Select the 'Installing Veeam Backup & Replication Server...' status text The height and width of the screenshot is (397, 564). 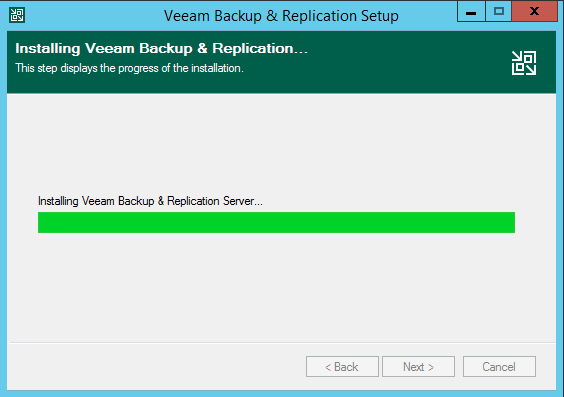(150, 201)
